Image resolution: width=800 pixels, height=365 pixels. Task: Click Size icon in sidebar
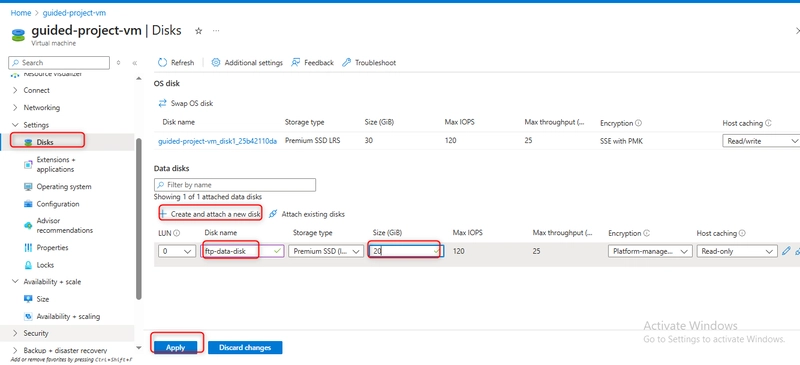coord(28,299)
